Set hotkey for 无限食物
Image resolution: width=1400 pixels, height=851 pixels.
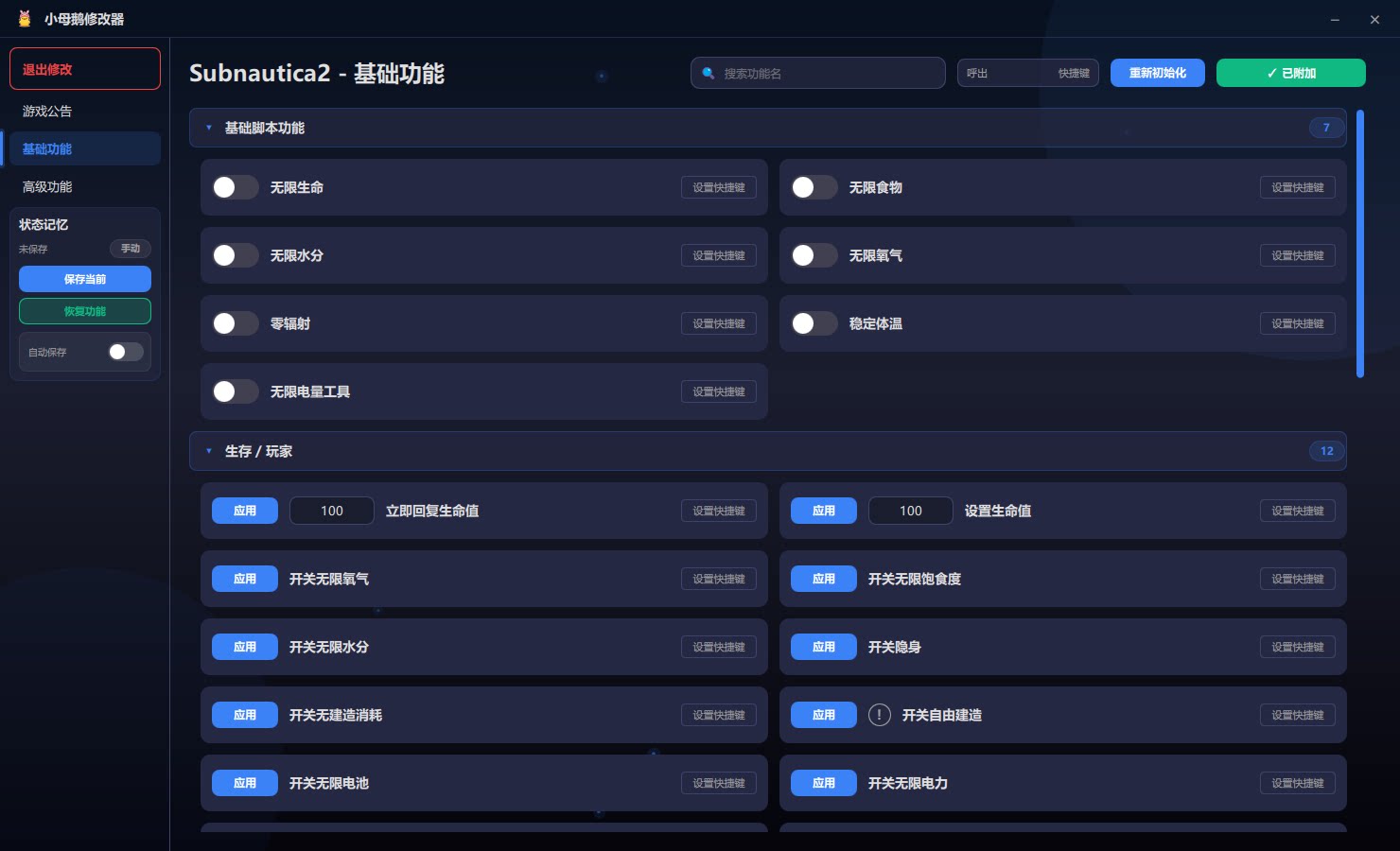1298,187
